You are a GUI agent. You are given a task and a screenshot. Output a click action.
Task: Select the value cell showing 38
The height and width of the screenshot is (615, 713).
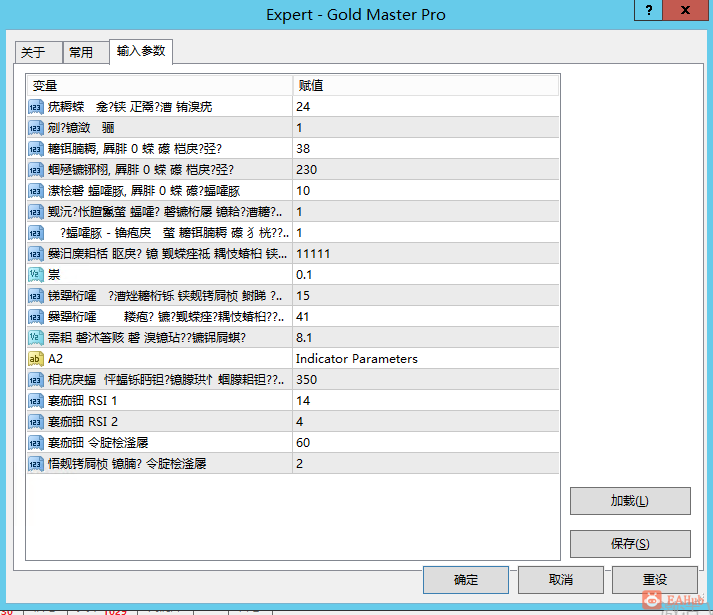[426, 149]
